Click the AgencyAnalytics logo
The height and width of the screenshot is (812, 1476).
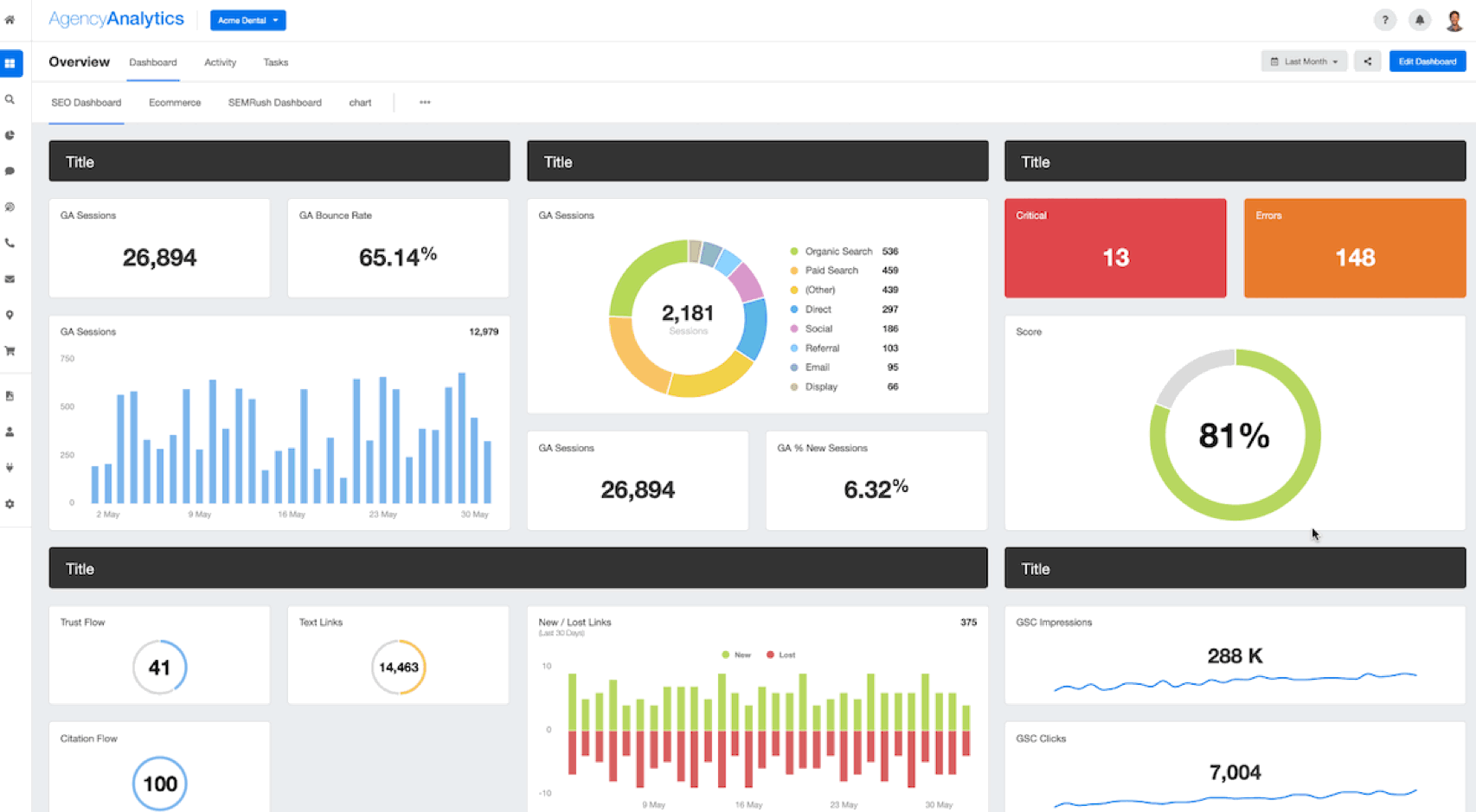click(x=116, y=19)
